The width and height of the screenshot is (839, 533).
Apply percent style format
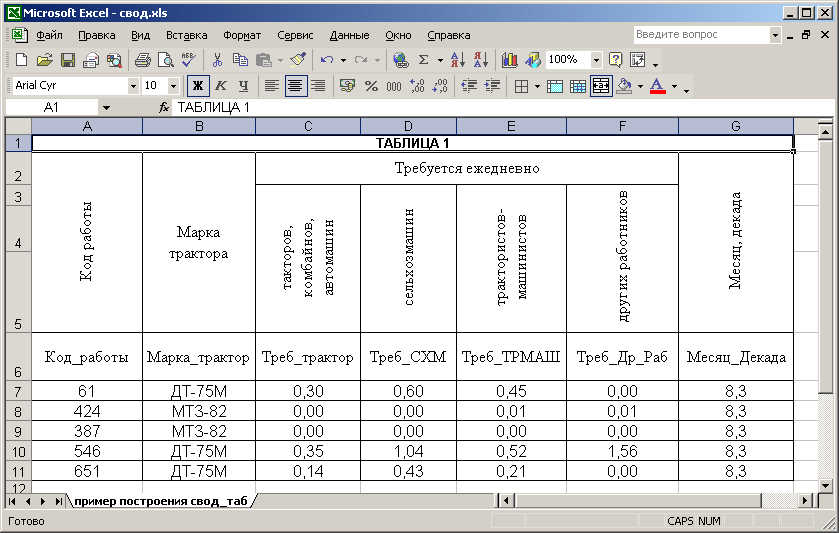pos(371,86)
